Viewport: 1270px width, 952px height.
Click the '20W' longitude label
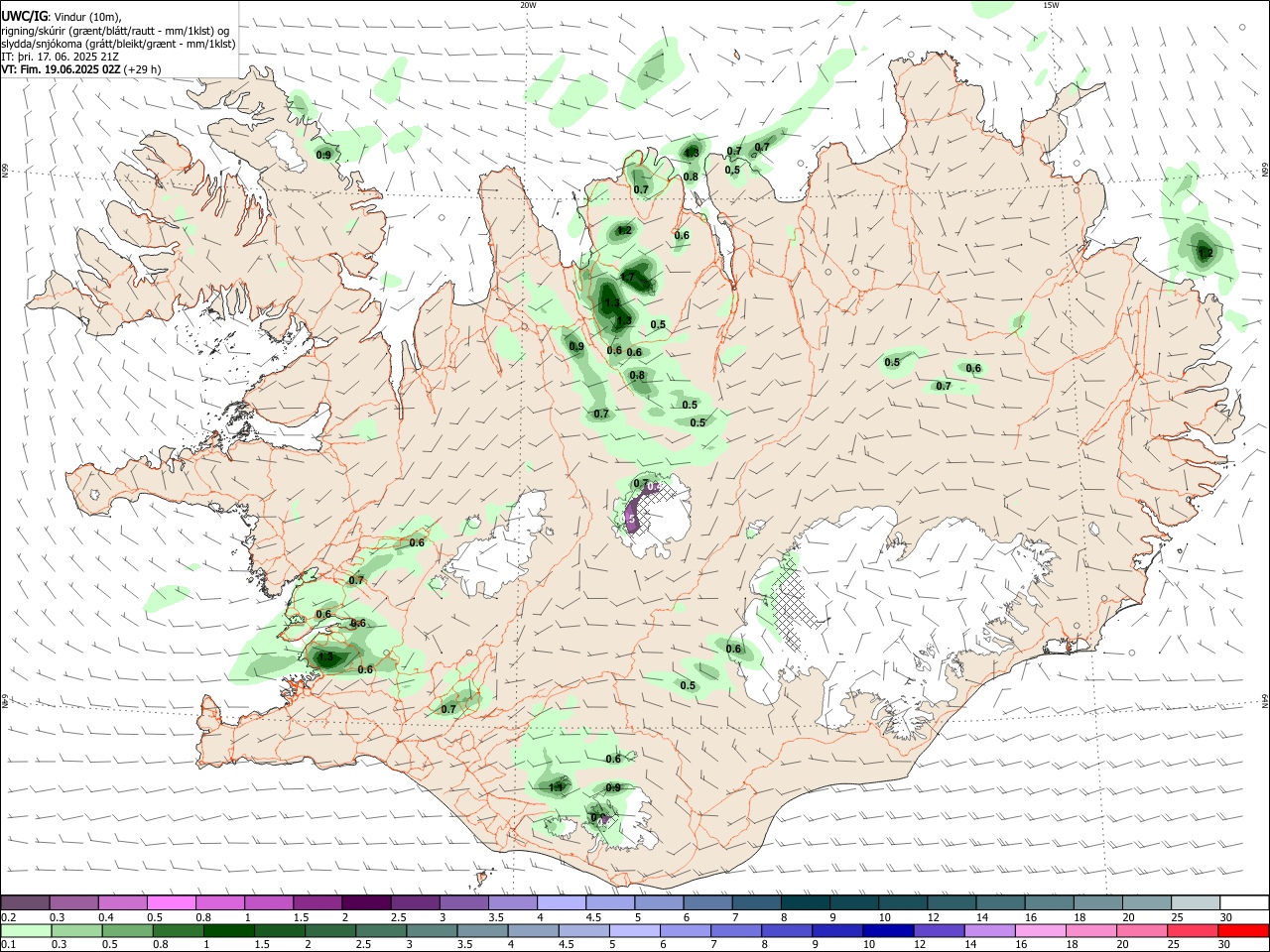pos(528,5)
